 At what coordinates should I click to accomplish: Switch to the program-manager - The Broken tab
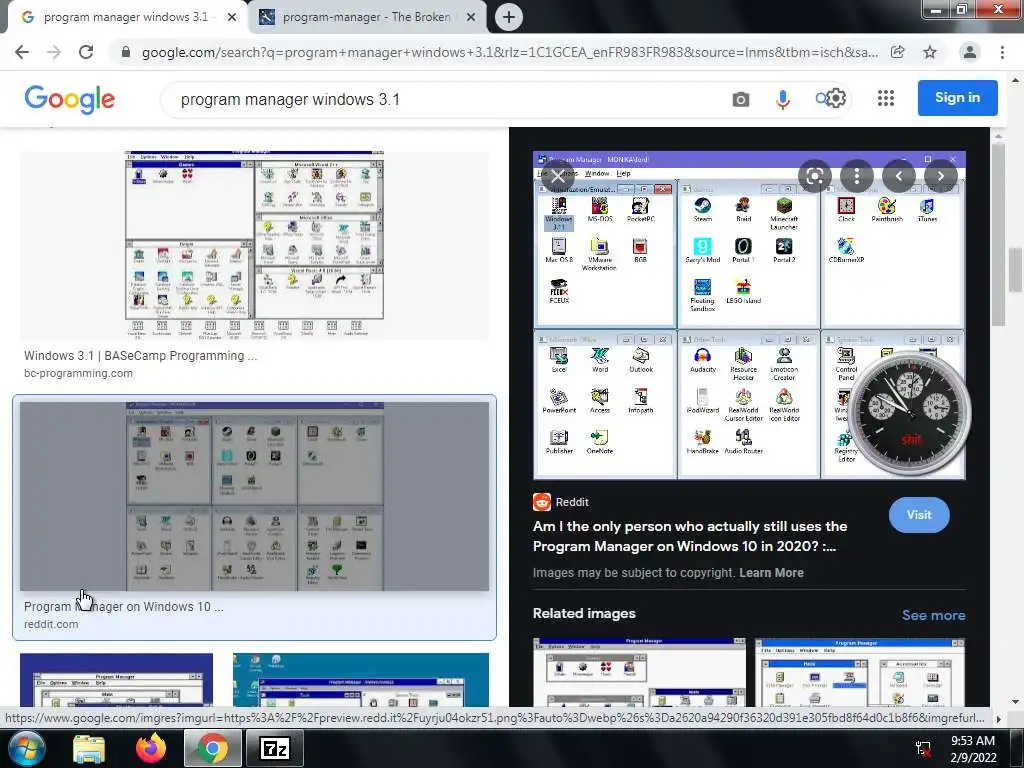pyautogui.click(x=366, y=17)
